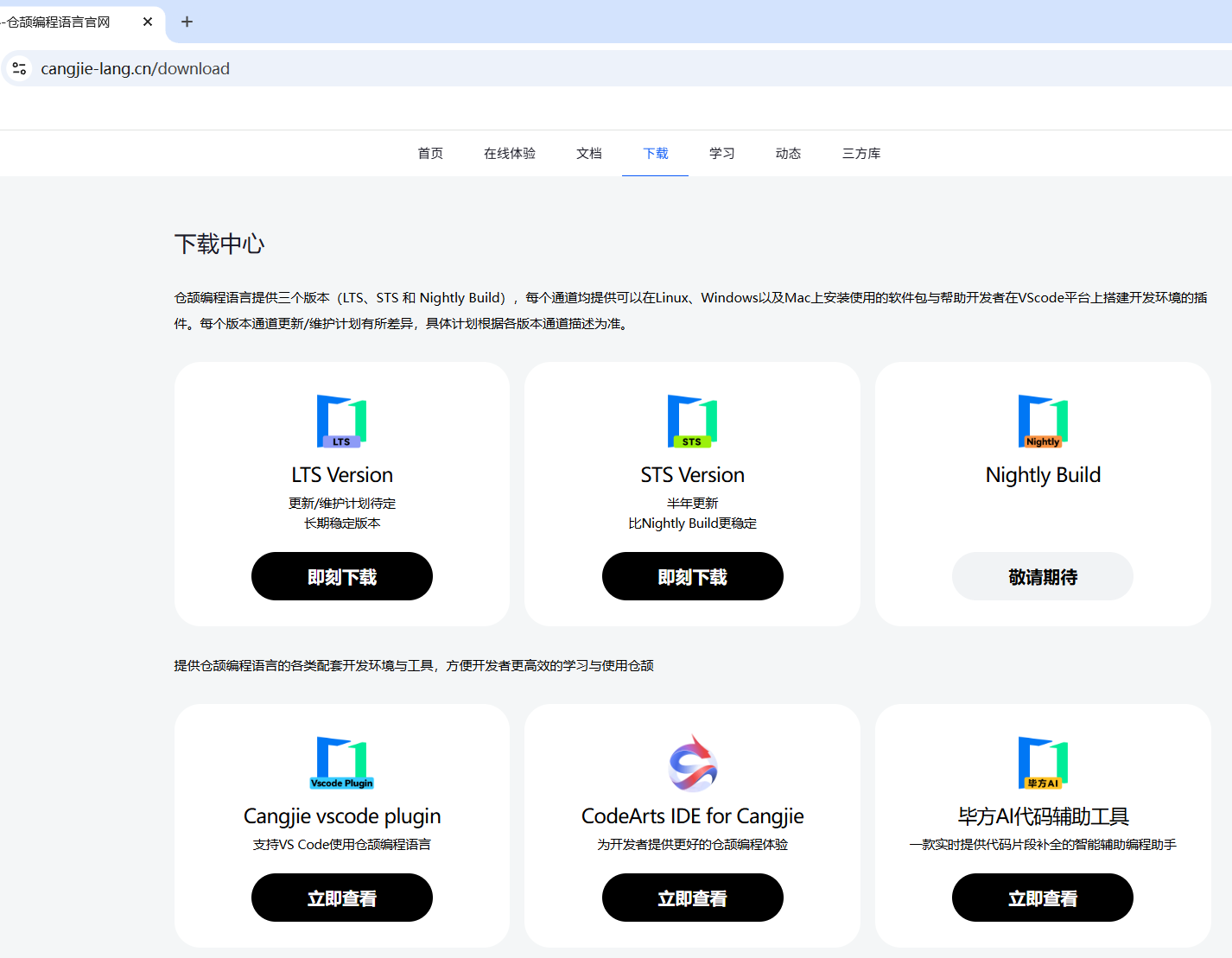Open 动态 navigation item
1232x958 pixels.
click(x=788, y=153)
